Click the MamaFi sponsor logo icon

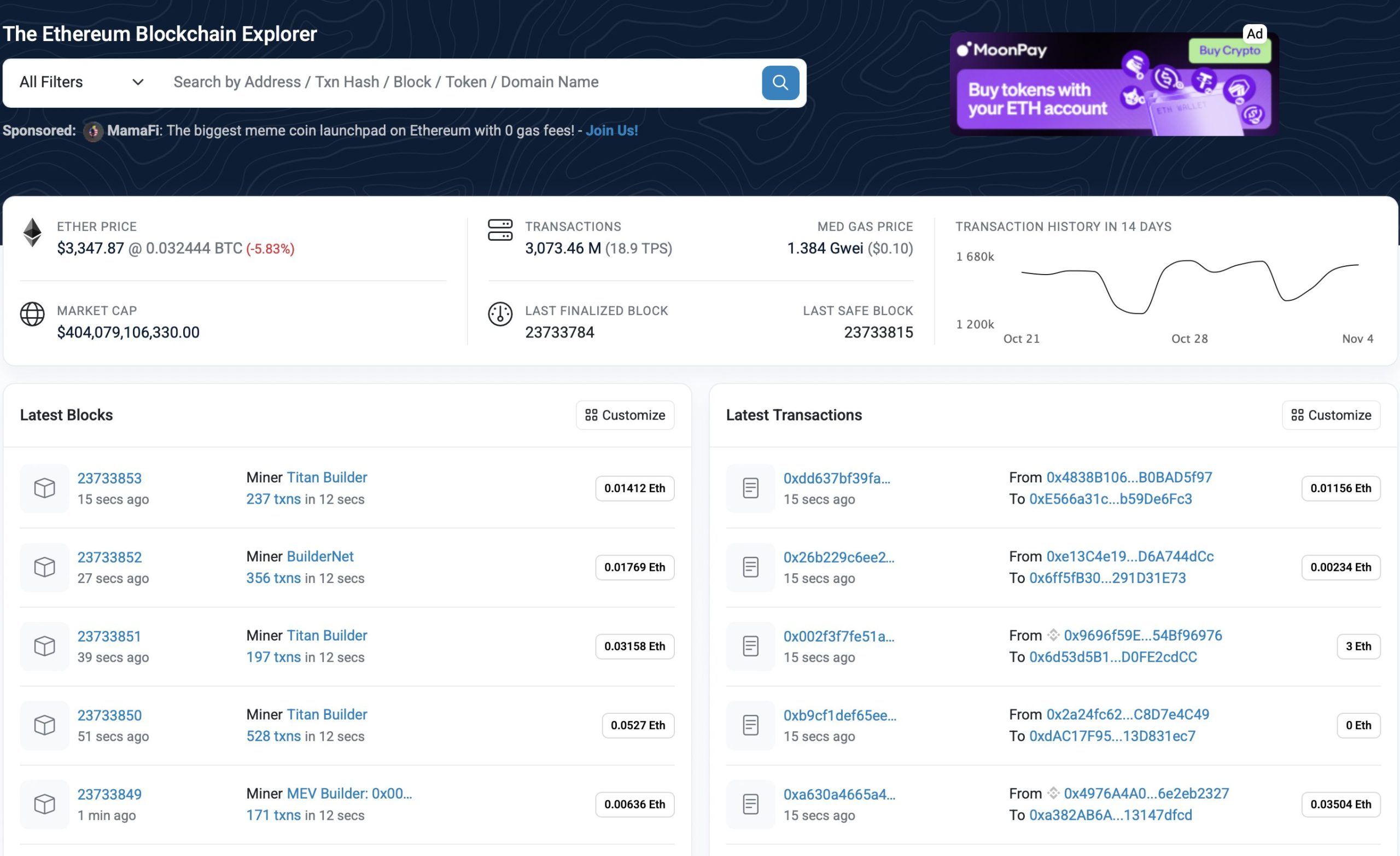point(93,131)
